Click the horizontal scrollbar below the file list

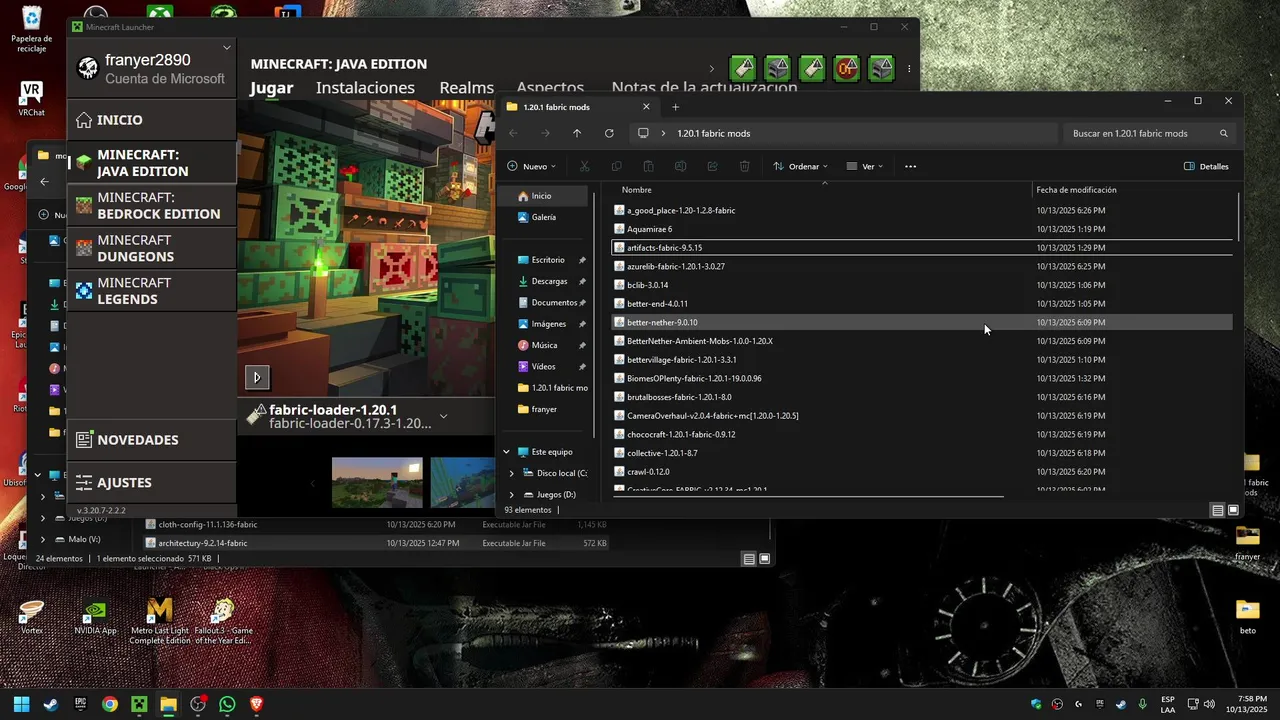808,496
